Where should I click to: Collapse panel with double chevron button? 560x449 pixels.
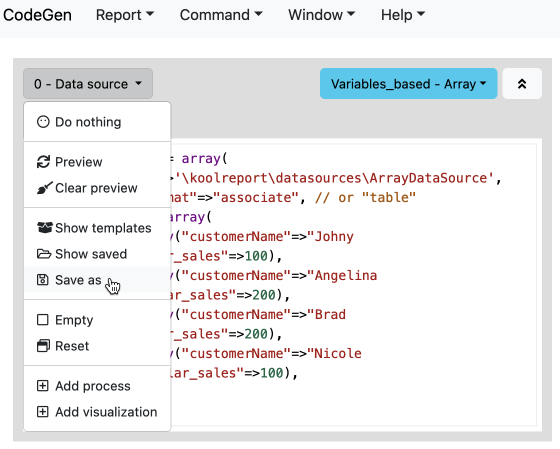coord(522,84)
